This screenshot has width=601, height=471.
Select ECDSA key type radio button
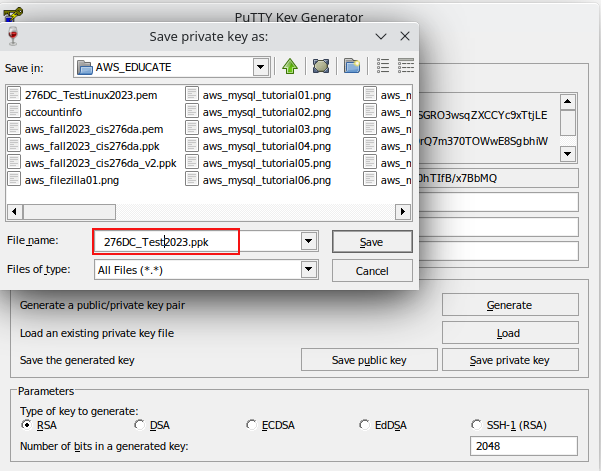[251, 425]
